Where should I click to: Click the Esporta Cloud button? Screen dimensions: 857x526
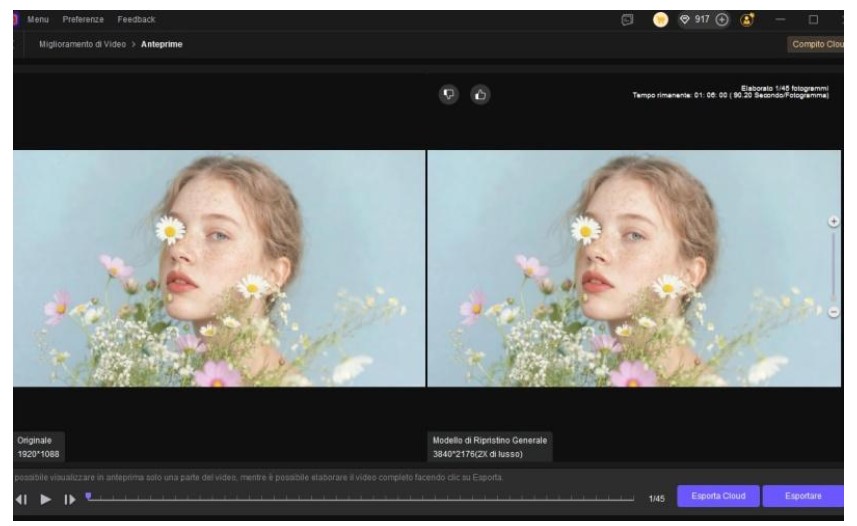718,496
